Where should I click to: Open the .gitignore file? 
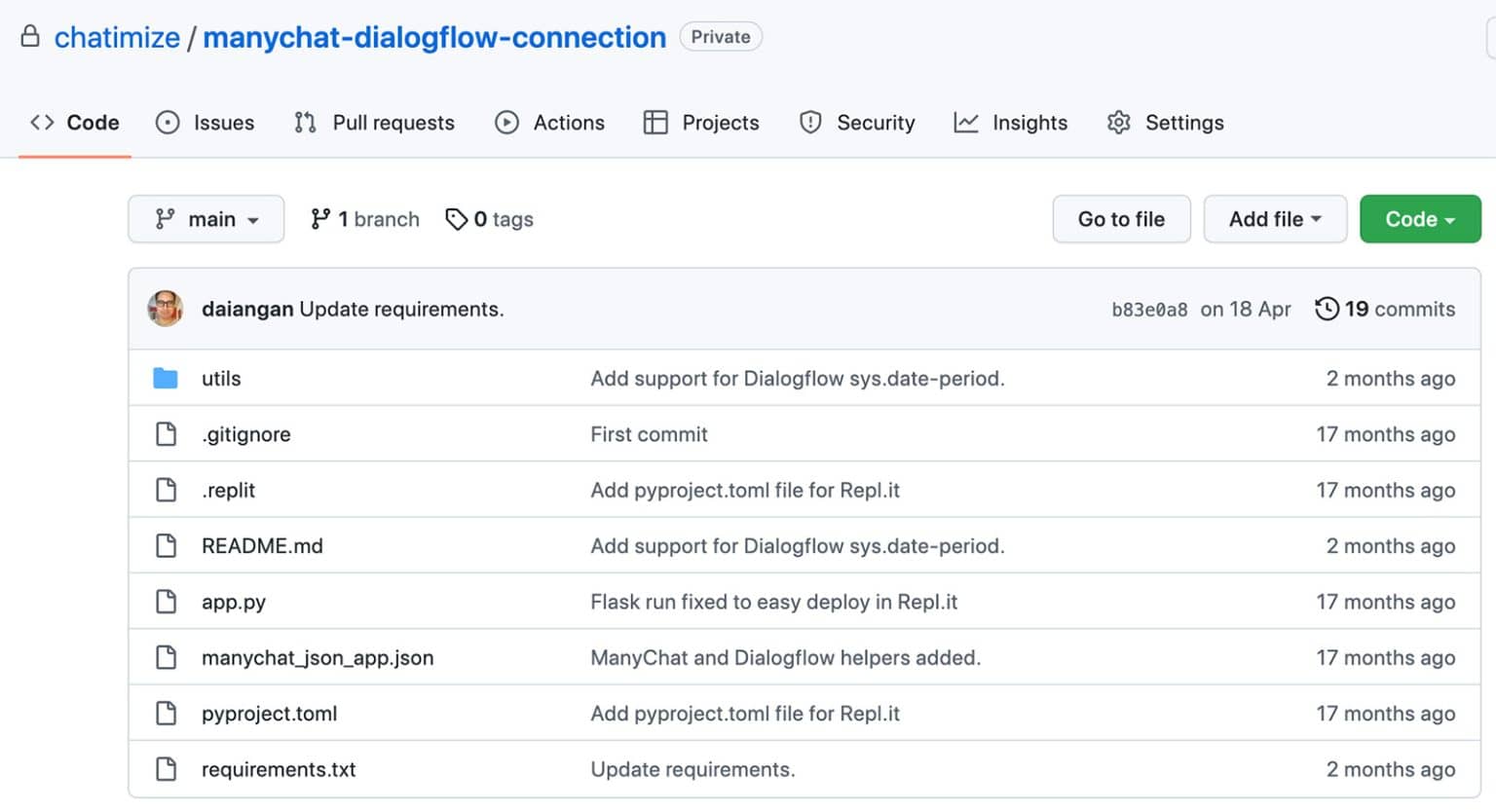point(246,435)
